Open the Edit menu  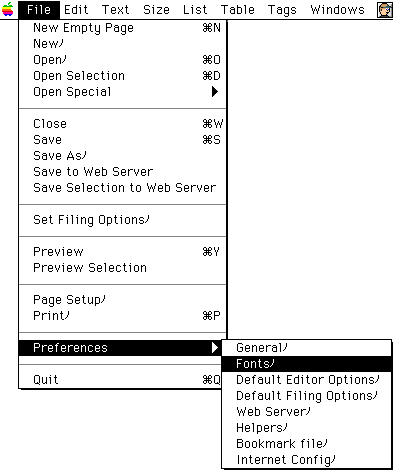[76, 10]
